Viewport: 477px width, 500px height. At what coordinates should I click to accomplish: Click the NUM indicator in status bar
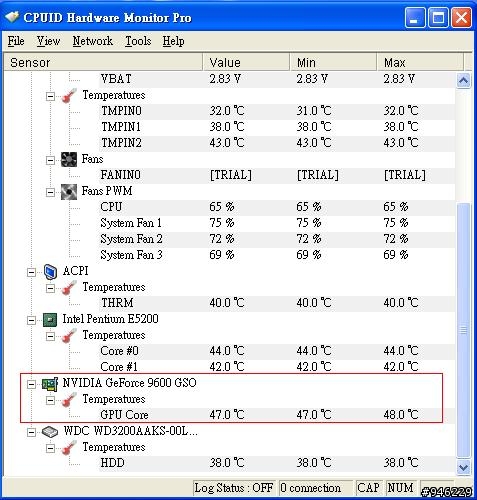tap(400, 488)
